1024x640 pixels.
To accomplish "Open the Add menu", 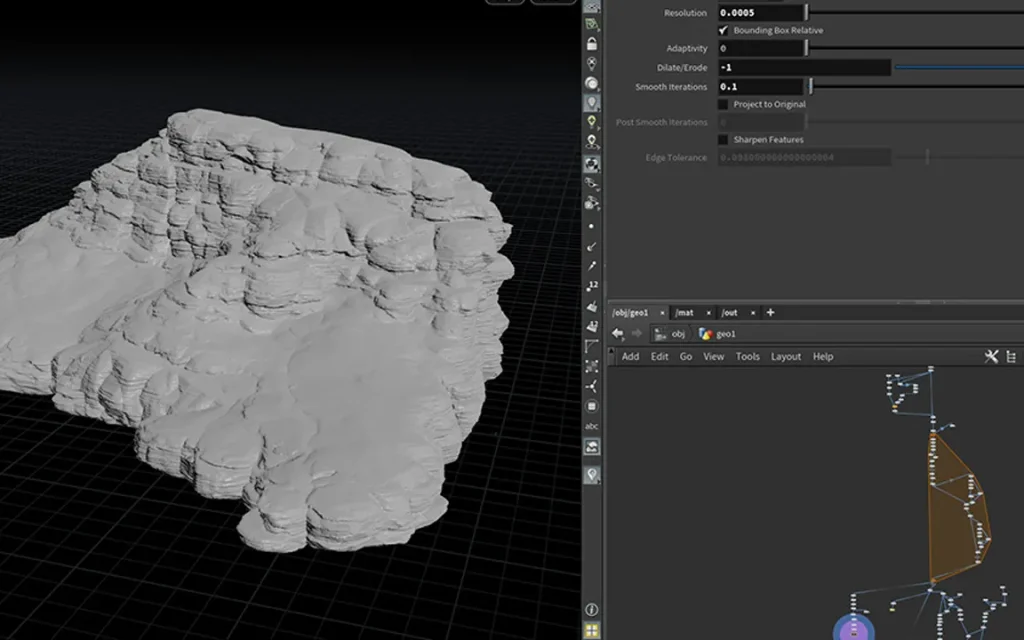I will [x=630, y=357].
